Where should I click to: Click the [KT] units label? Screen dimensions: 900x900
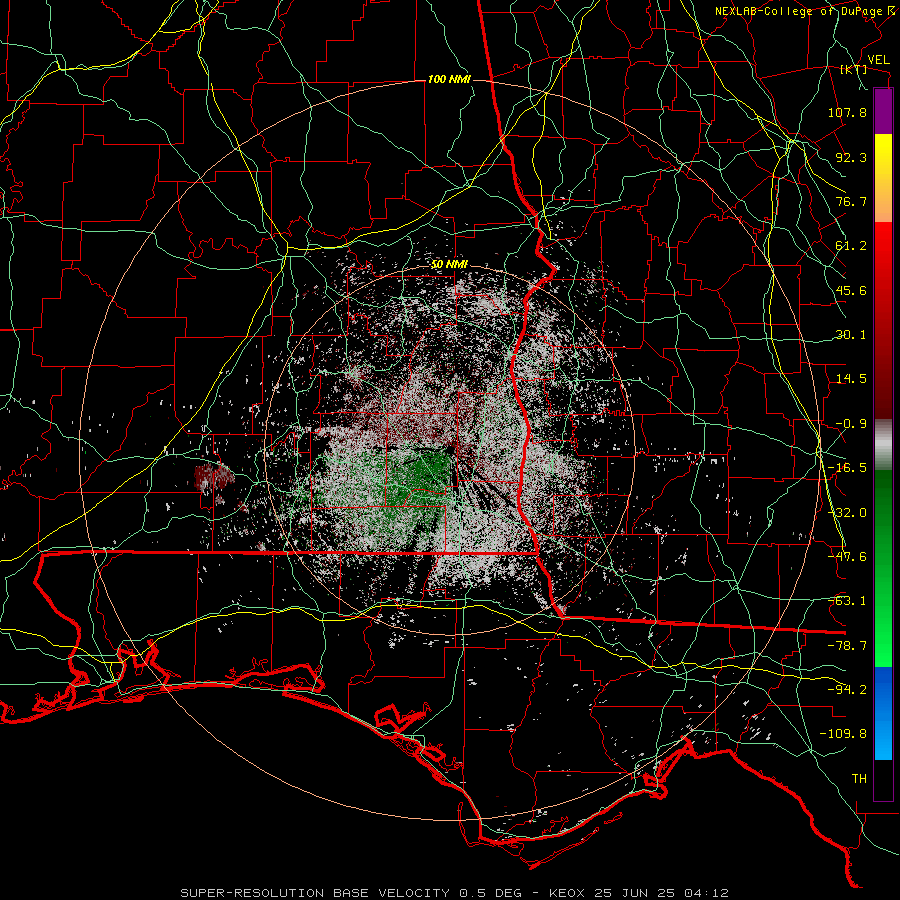pos(854,70)
